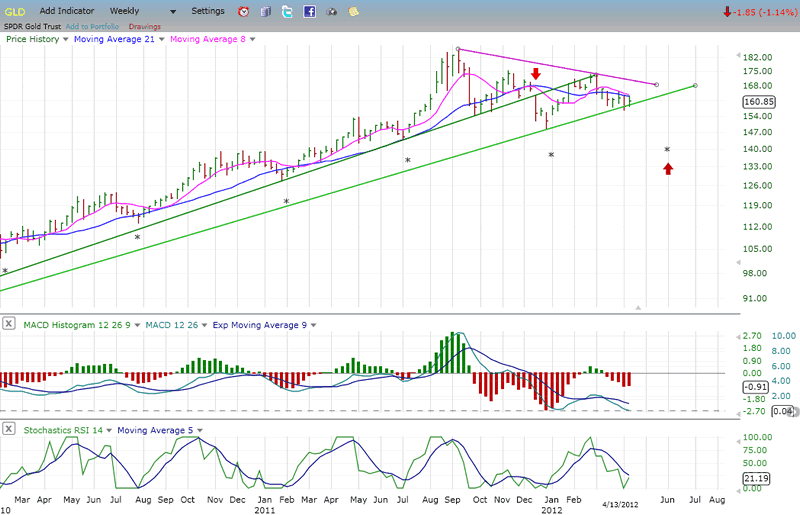Click the alarm clock alert icon
The height and width of the screenshot is (515, 800).
point(244,12)
